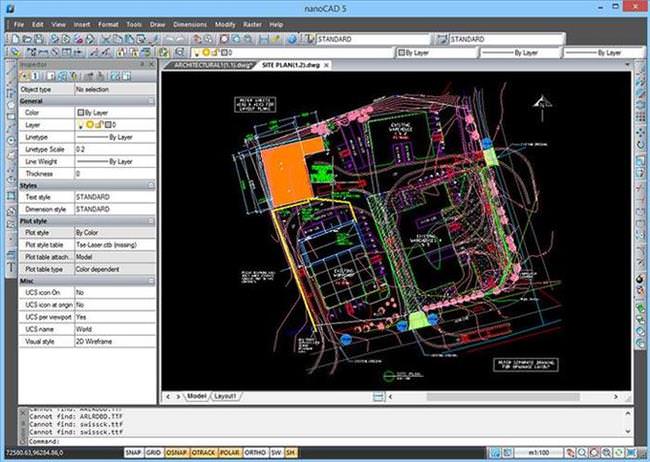Toggle layer lightbulb in layer dropdown

point(197,53)
